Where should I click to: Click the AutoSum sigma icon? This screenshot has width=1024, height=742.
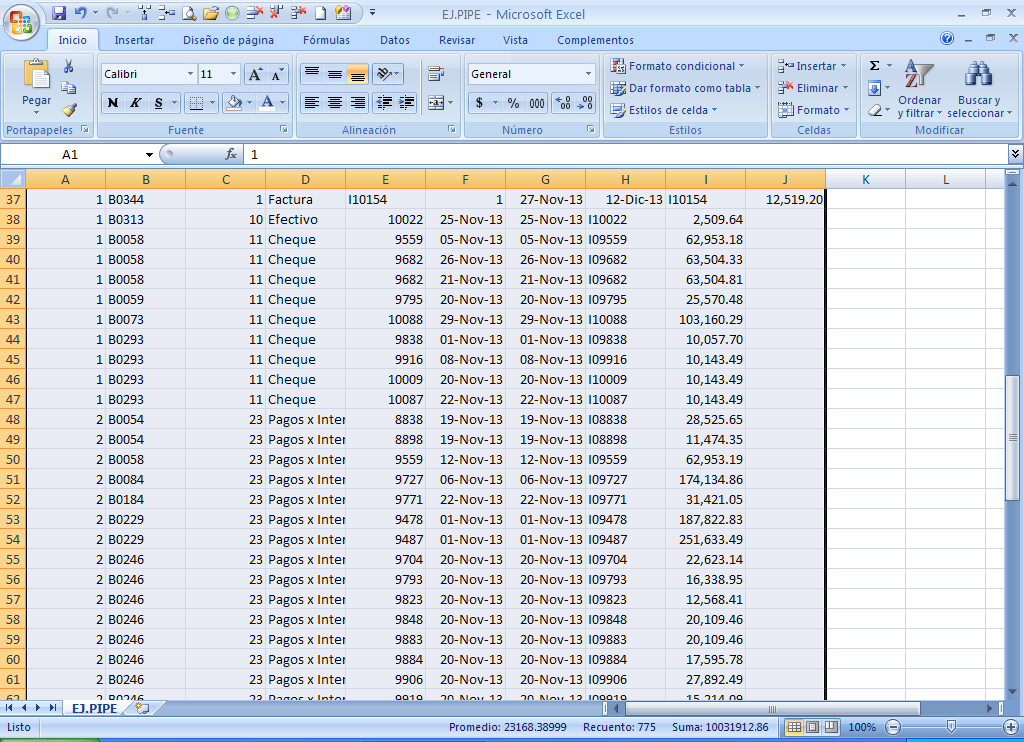(x=874, y=65)
